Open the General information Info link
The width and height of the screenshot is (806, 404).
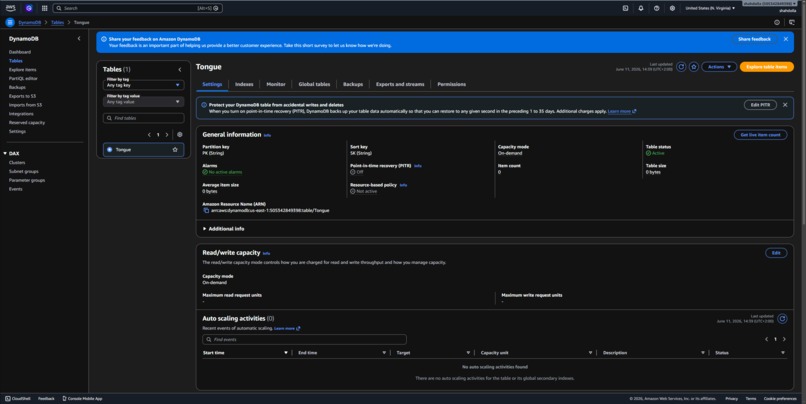(x=267, y=135)
